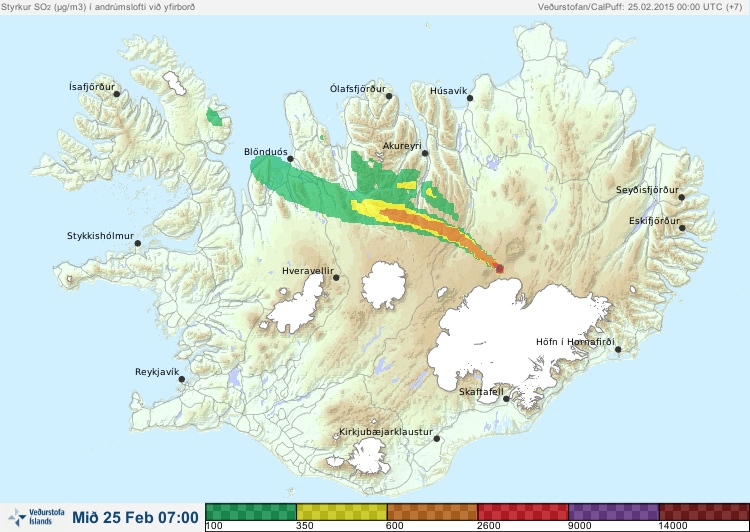Screen dimensions: 750x532
Task: Click the 'Veðurstofan/CalPuff' header text
Action: [x=581, y=7]
